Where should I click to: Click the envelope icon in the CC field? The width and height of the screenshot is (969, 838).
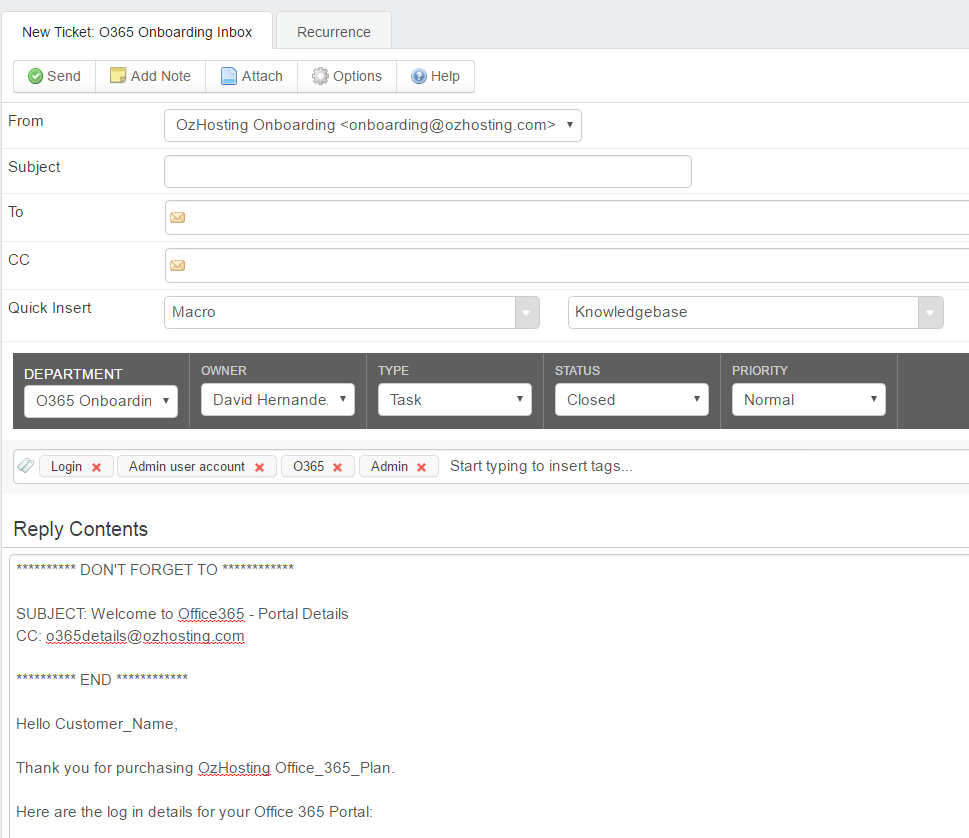click(x=177, y=266)
